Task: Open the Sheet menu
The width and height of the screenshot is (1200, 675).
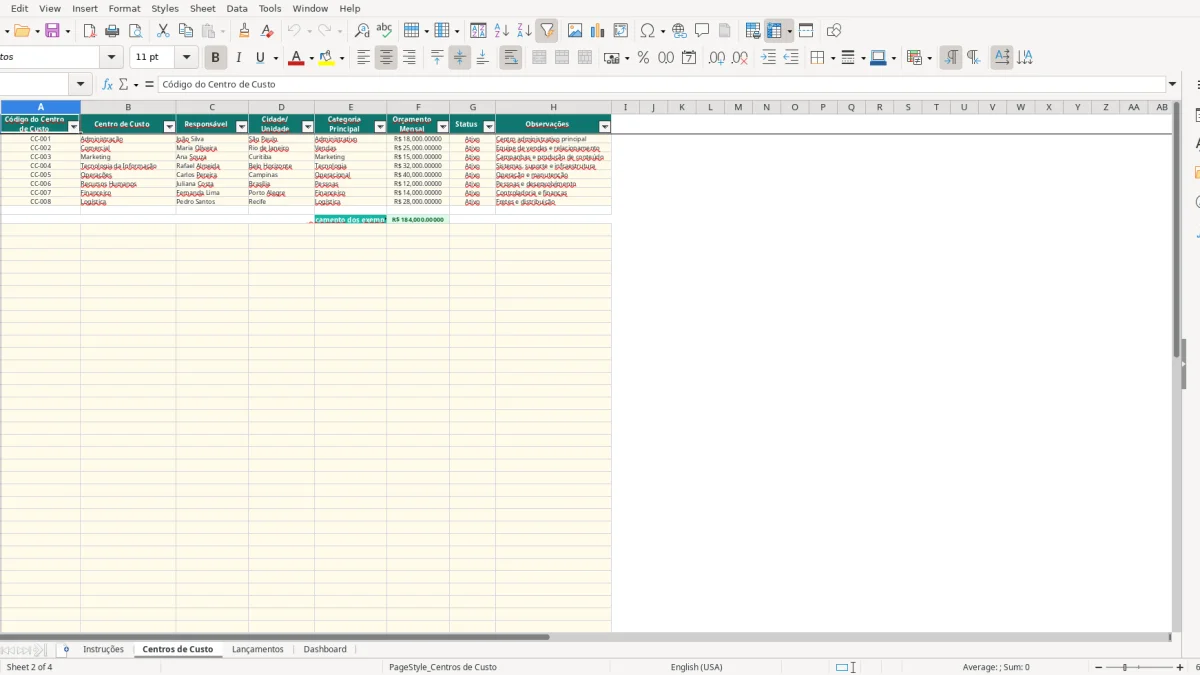Action: [x=202, y=8]
